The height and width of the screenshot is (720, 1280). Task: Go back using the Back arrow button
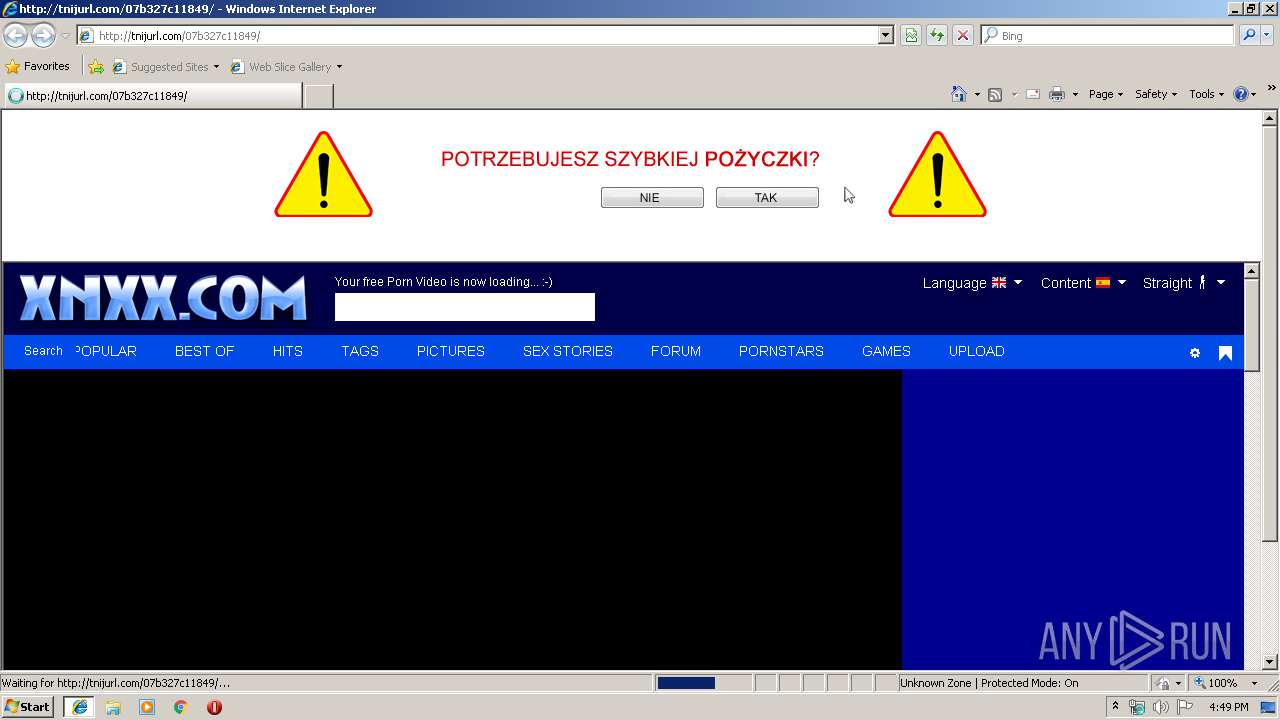(16, 35)
